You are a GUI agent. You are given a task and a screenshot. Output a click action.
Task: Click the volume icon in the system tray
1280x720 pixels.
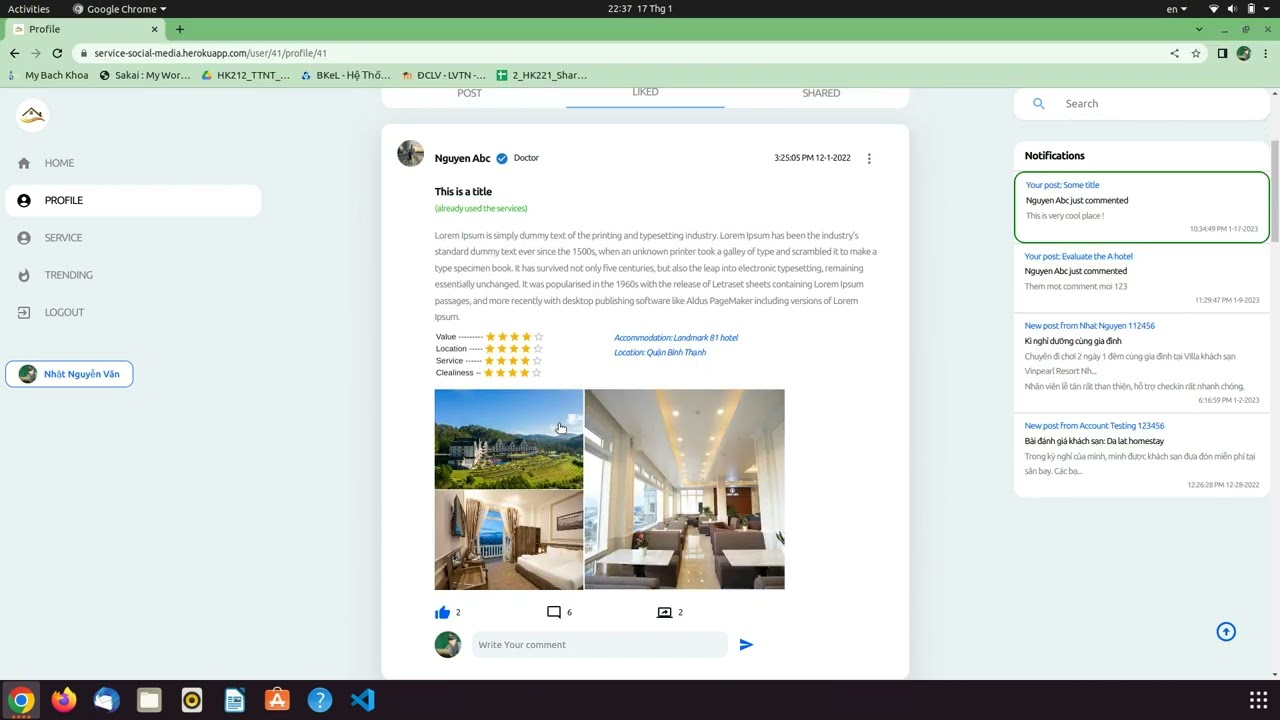tap(1232, 9)
